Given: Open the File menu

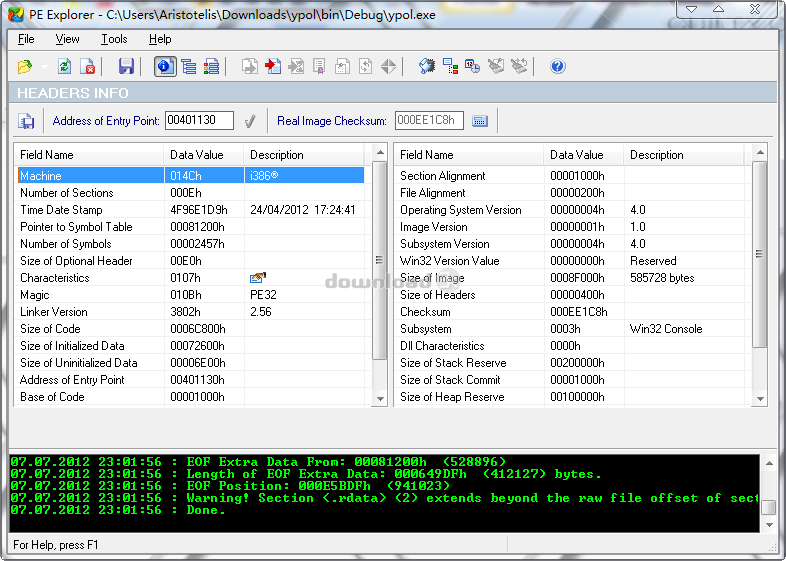Looking at the screenshot, I should 26,39.
